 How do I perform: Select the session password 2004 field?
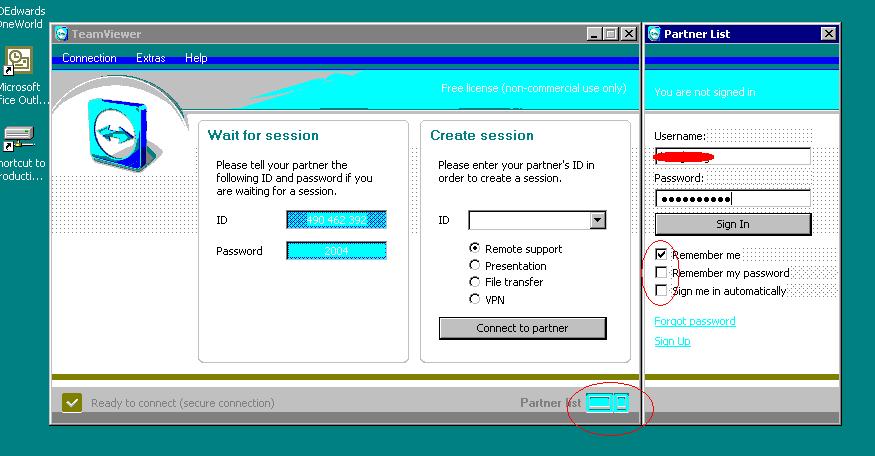pos(336,251)
